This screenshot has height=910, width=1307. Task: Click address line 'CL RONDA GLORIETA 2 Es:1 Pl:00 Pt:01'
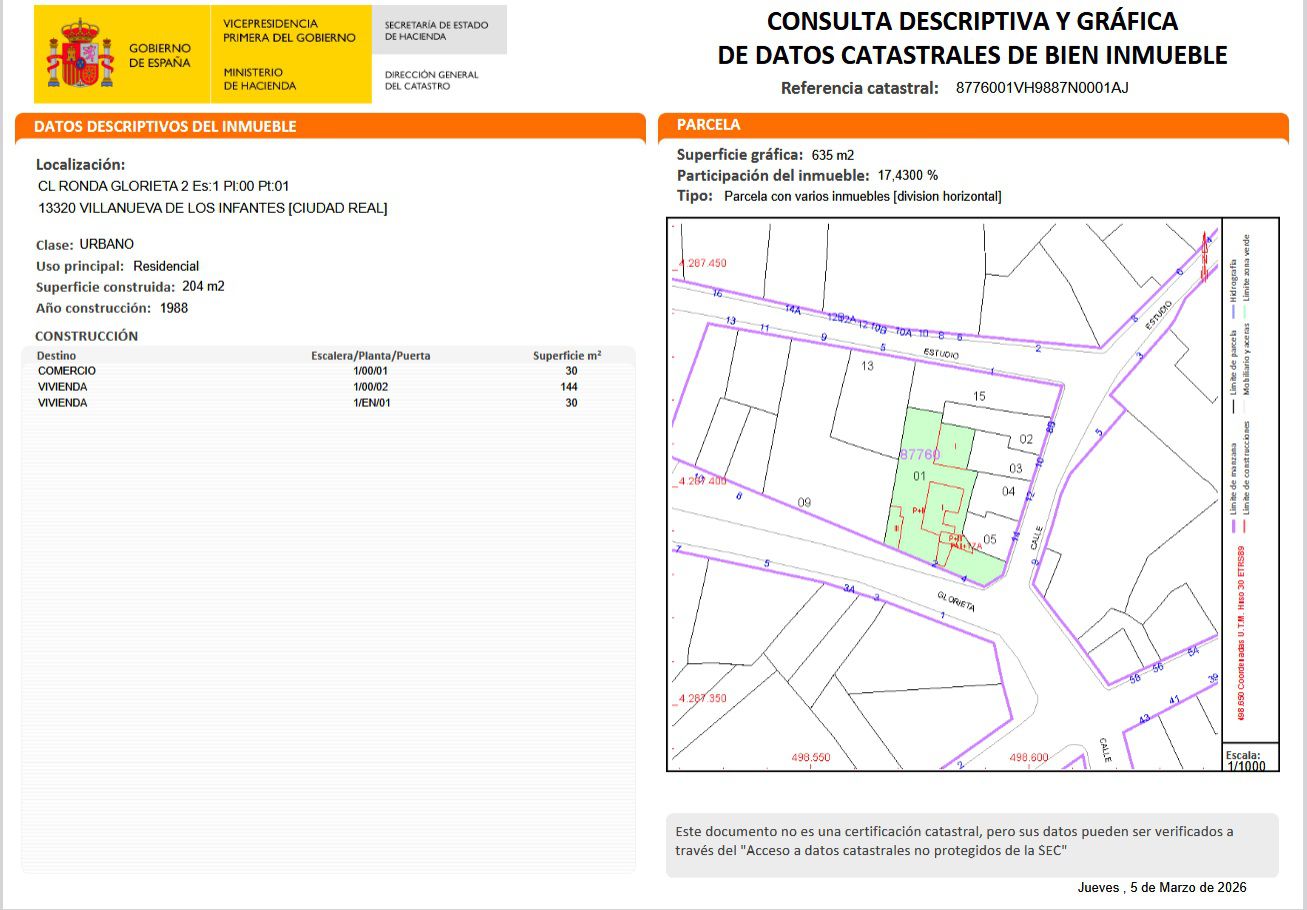163,186
